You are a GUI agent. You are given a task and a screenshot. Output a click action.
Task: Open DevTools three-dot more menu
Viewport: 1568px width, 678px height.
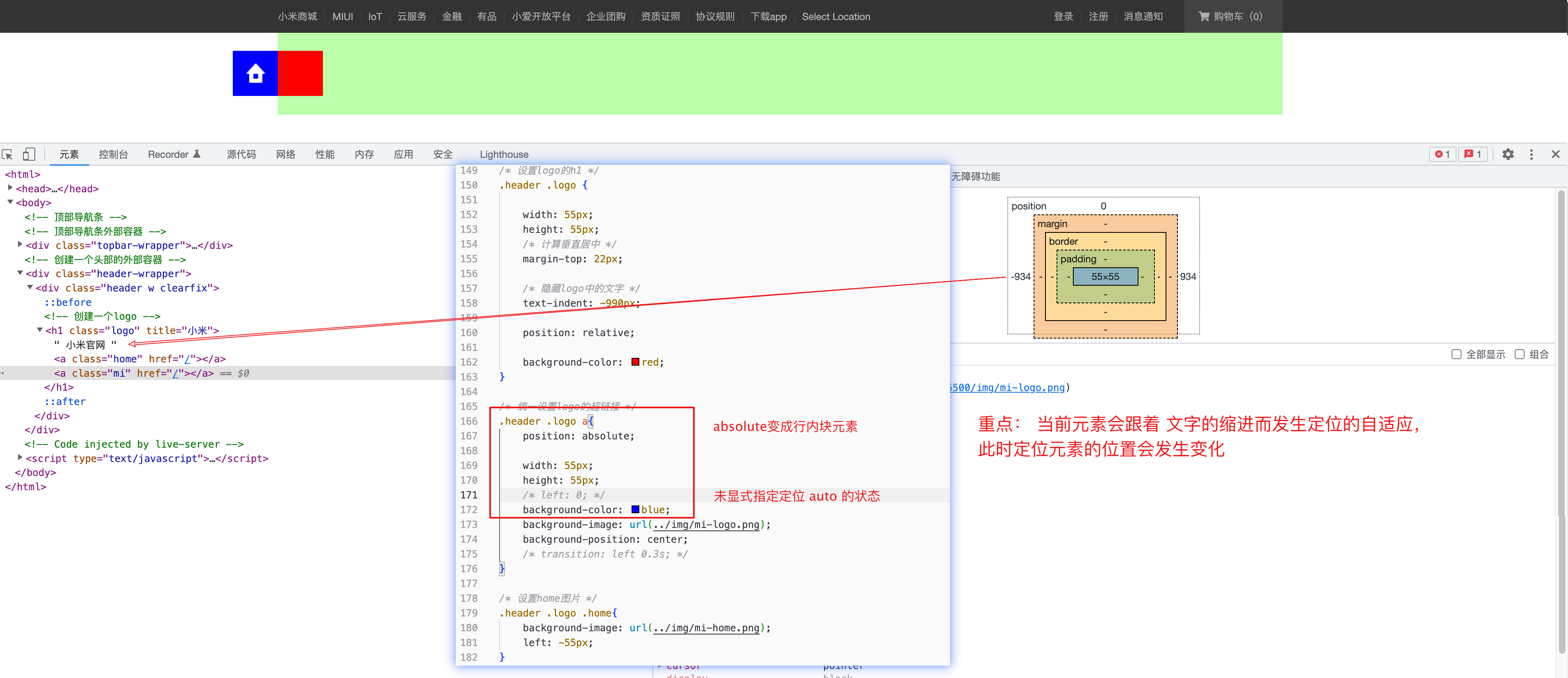point(1532,155)
